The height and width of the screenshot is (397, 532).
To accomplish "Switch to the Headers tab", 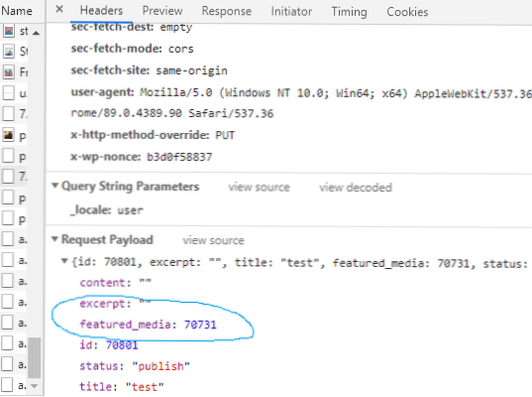I will click(x=101, y=11).
